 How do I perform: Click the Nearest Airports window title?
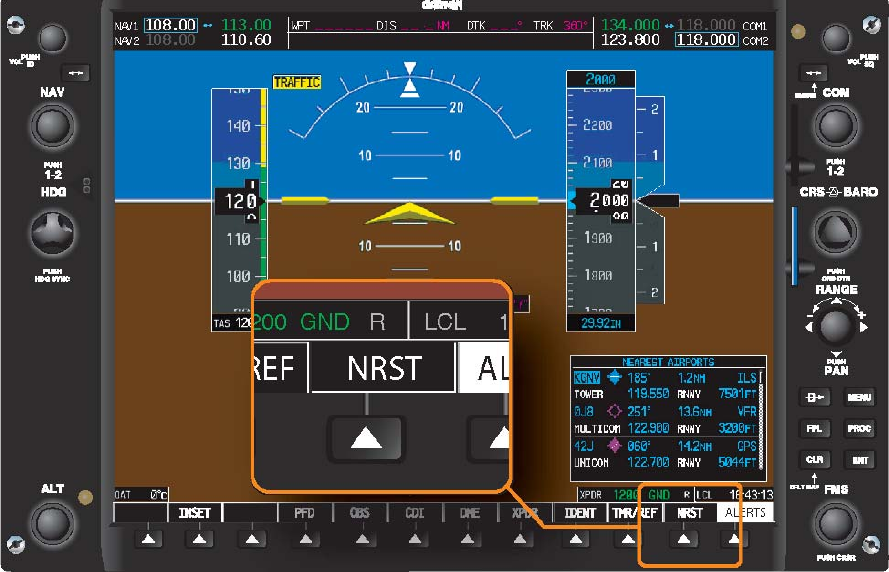[x=668, y=362]
